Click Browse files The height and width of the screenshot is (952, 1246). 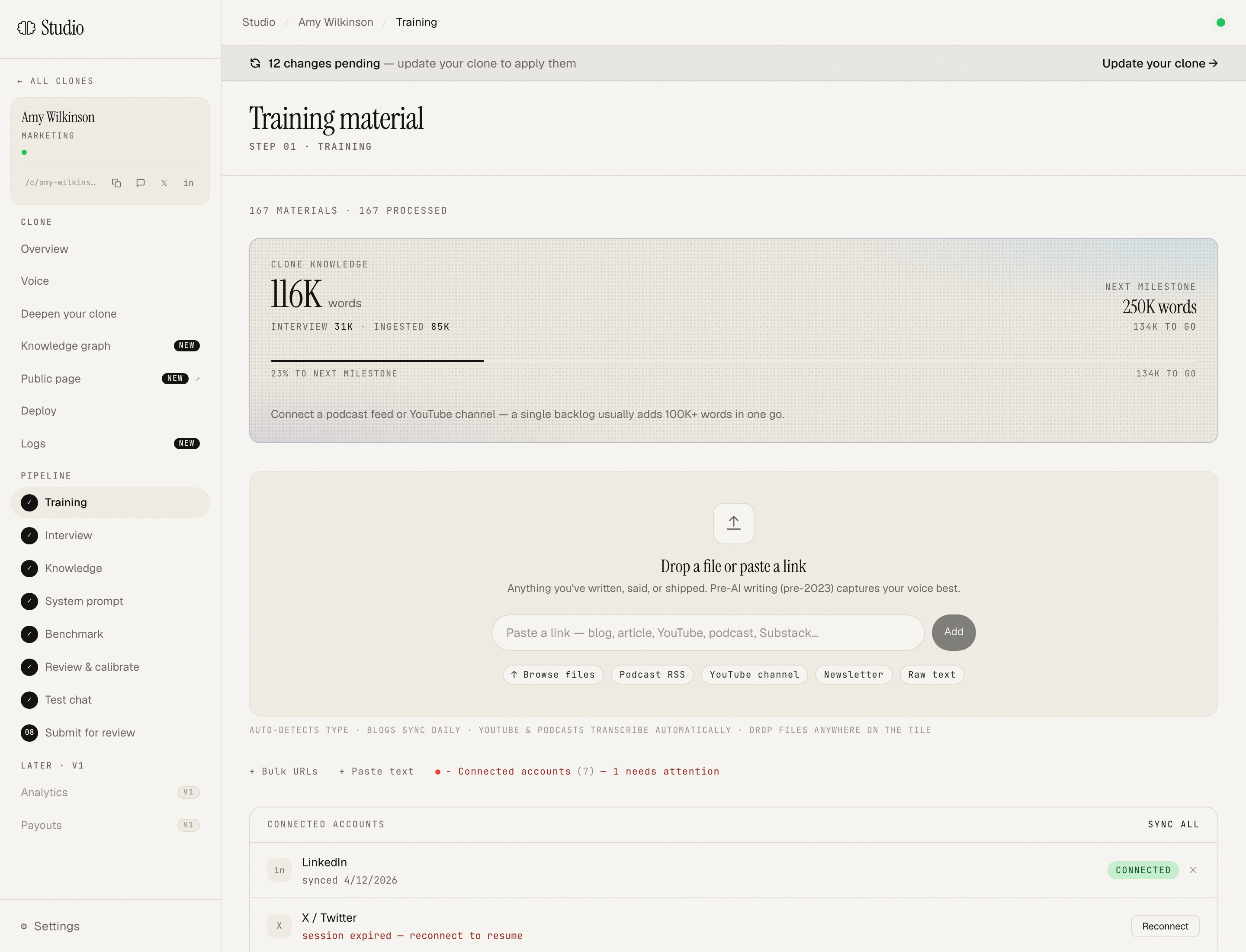(553, 674)
